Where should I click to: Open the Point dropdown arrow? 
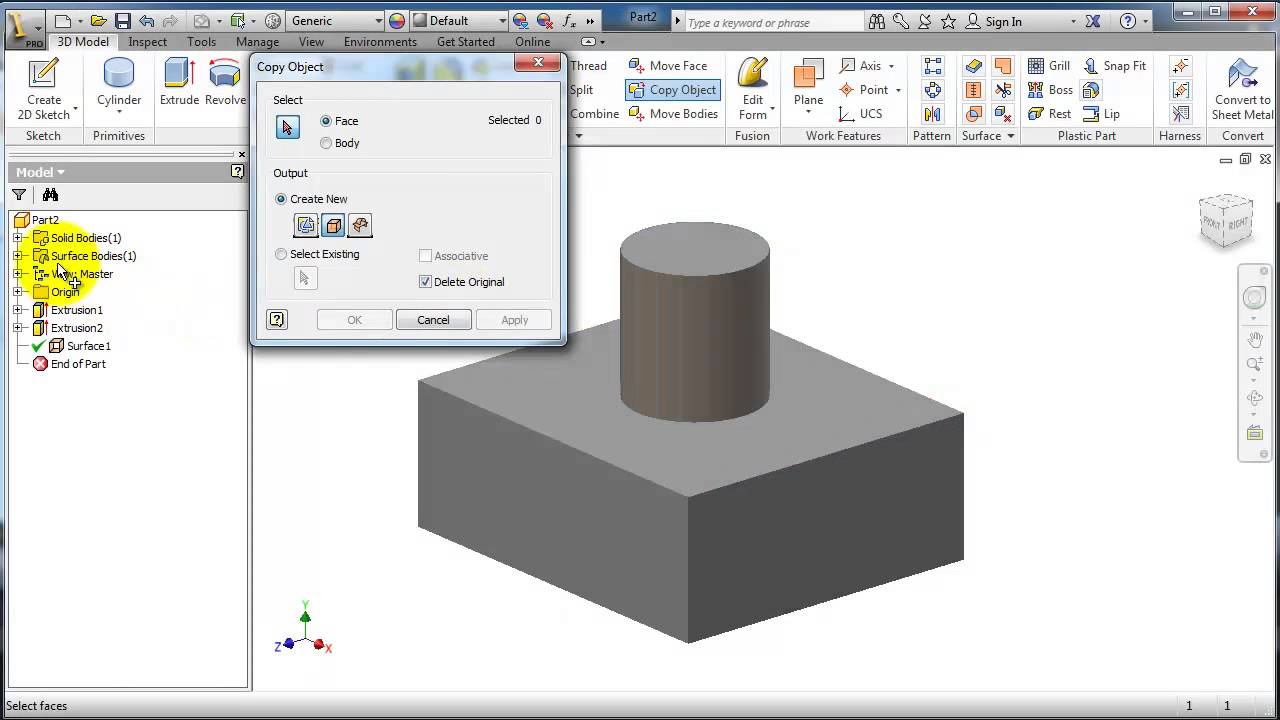coord(898,90)
